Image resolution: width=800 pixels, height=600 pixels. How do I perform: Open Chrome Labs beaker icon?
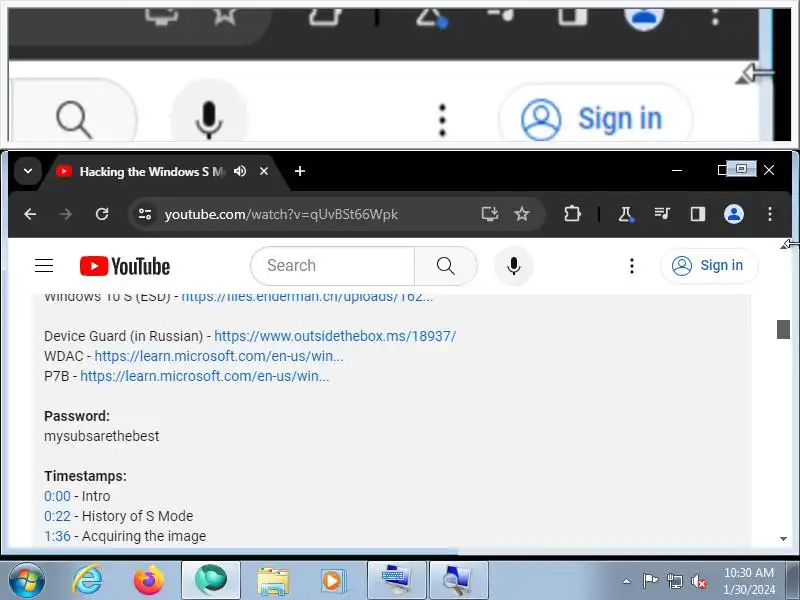tap(626, 214)
